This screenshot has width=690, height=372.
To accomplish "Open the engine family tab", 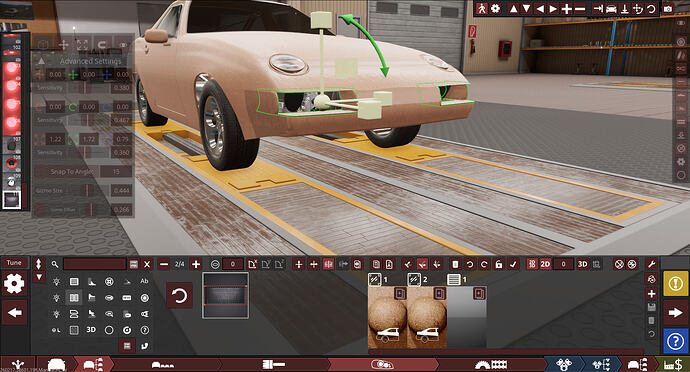I will [x=564, y=365].
